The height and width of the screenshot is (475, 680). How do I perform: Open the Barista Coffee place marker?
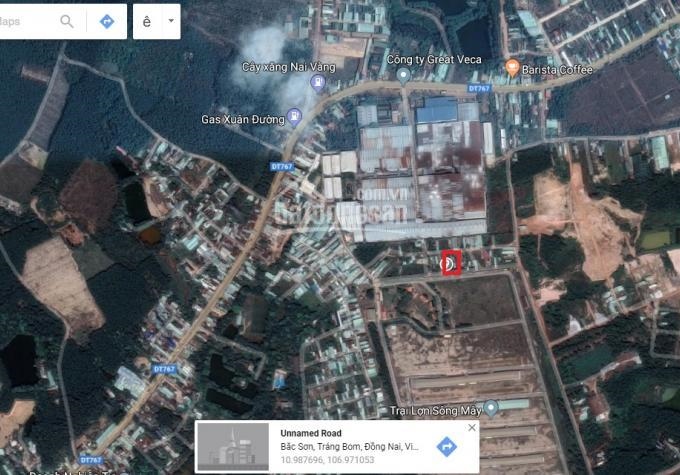point(512,68)
